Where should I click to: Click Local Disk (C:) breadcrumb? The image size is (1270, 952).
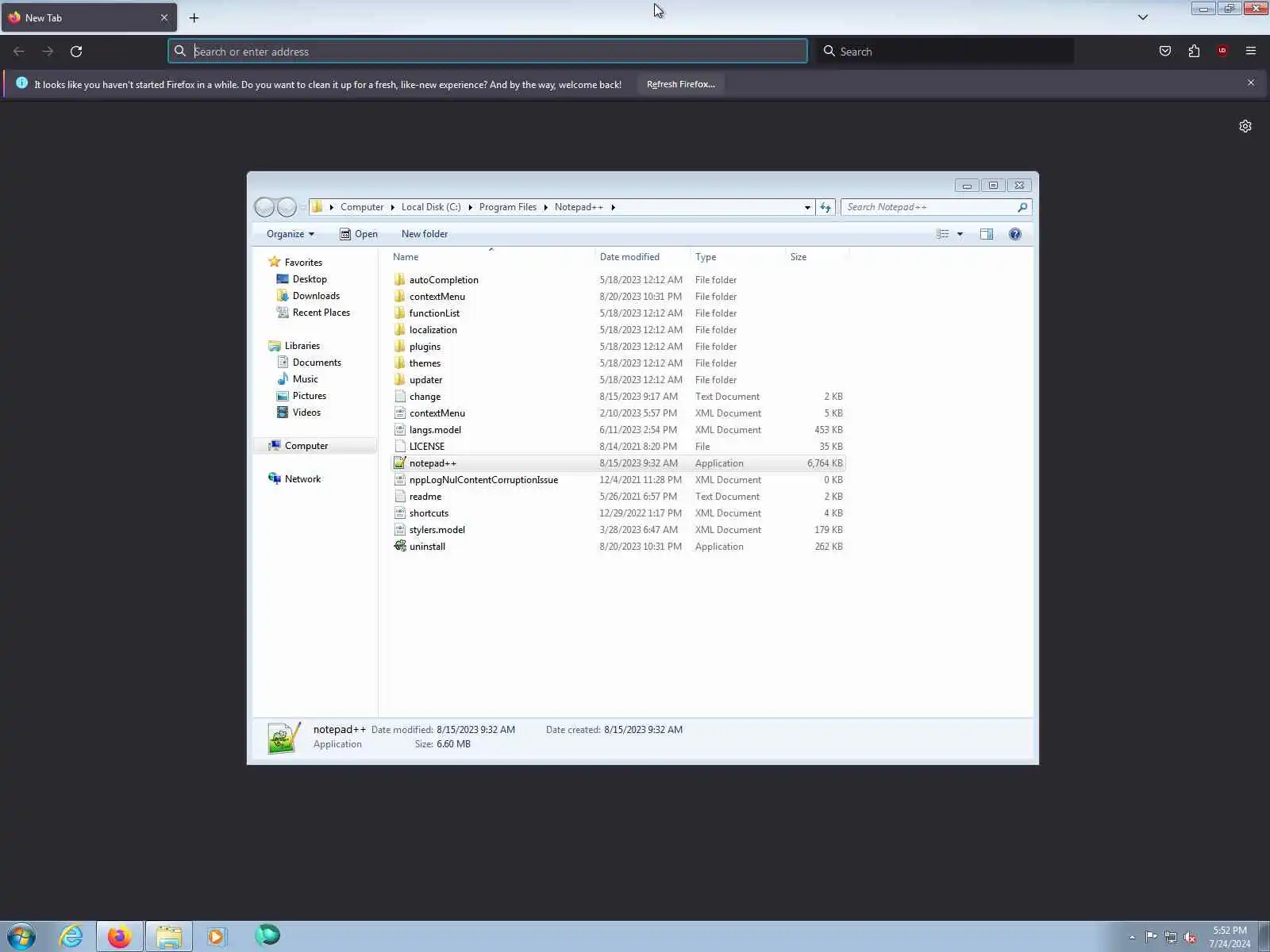[x=431, y=207]
